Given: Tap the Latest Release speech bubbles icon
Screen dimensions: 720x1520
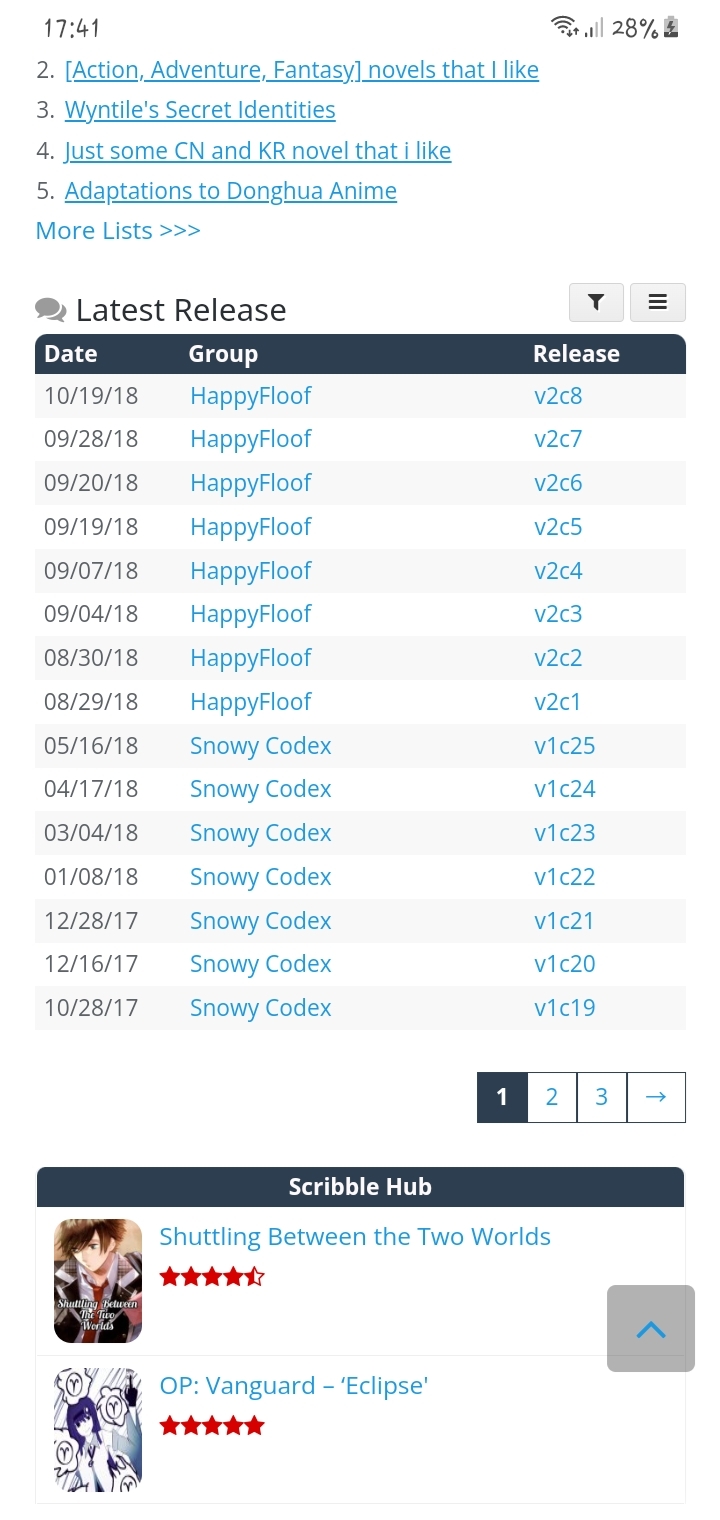Looking at the screenshot, I should (51, 310).
